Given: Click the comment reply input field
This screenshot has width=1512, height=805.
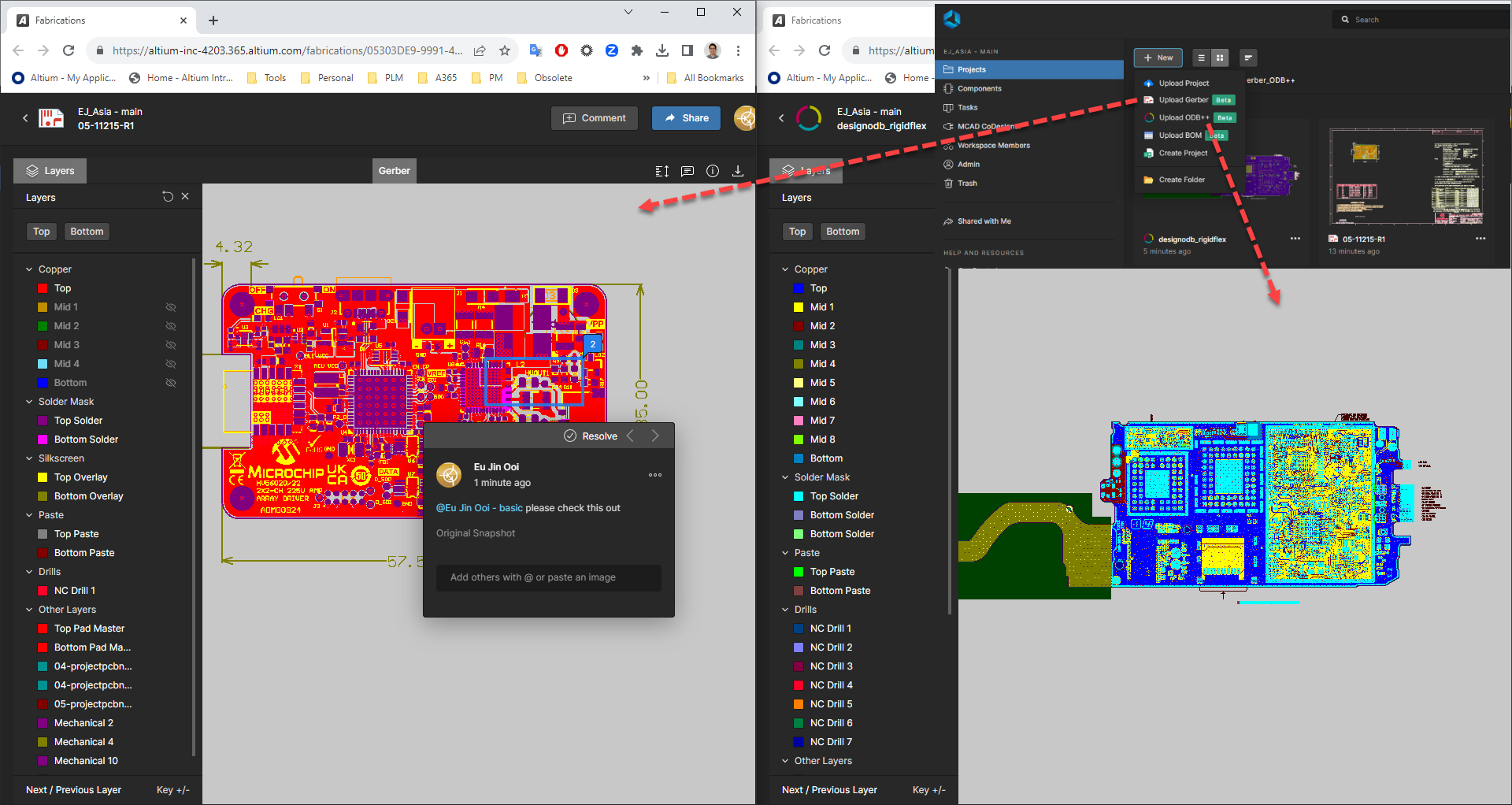Looking at the screenshot, I should pyautogui.click(x=548, y=577).
